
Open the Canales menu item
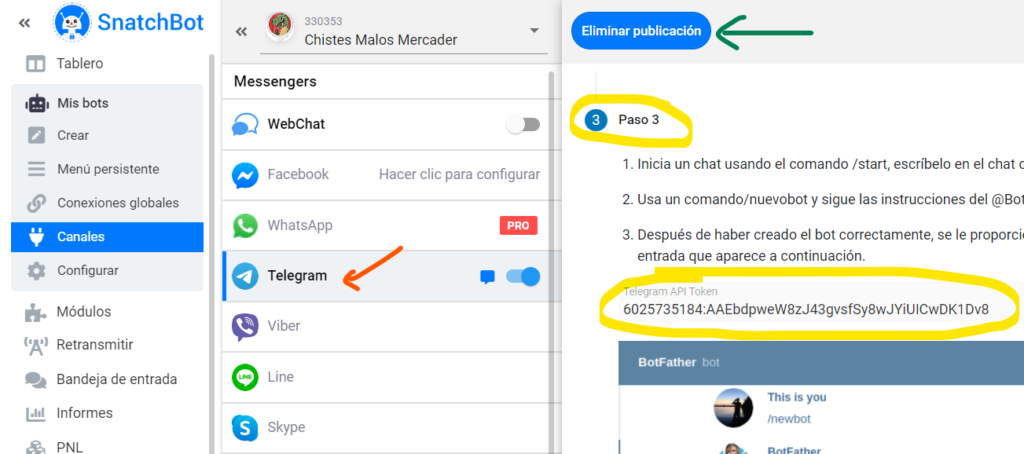[107, 236]
